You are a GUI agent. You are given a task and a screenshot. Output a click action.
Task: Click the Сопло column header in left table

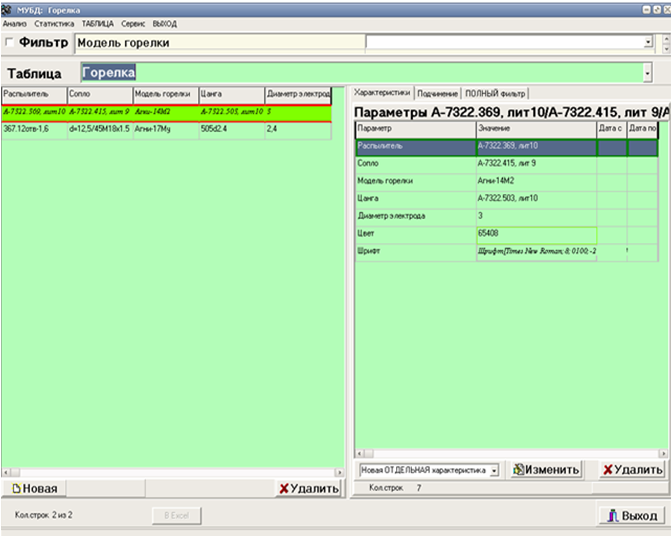(x=100, y=94)
